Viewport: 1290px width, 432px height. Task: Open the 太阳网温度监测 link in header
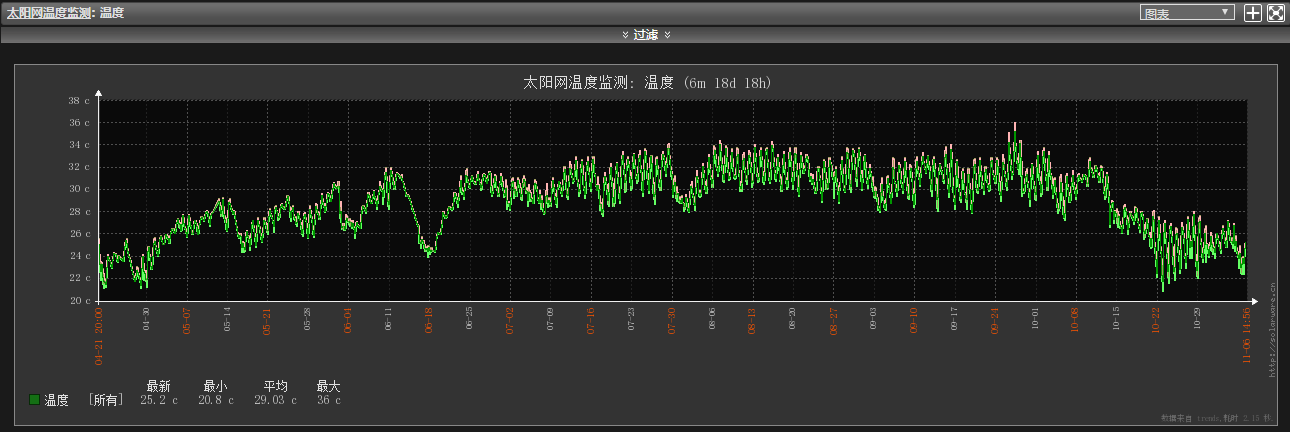tap(49, 13)
